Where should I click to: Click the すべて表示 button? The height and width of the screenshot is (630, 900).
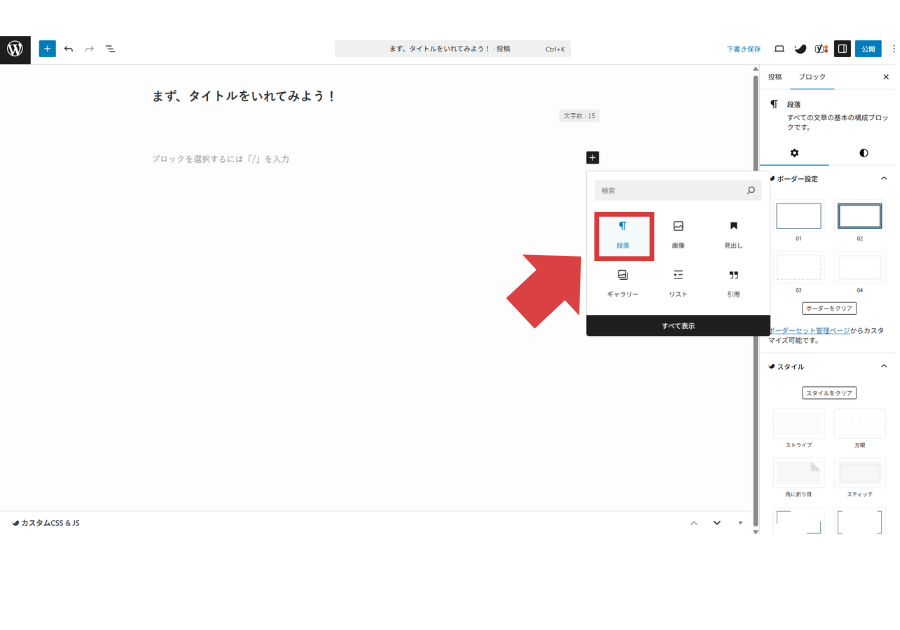[678, 326]
